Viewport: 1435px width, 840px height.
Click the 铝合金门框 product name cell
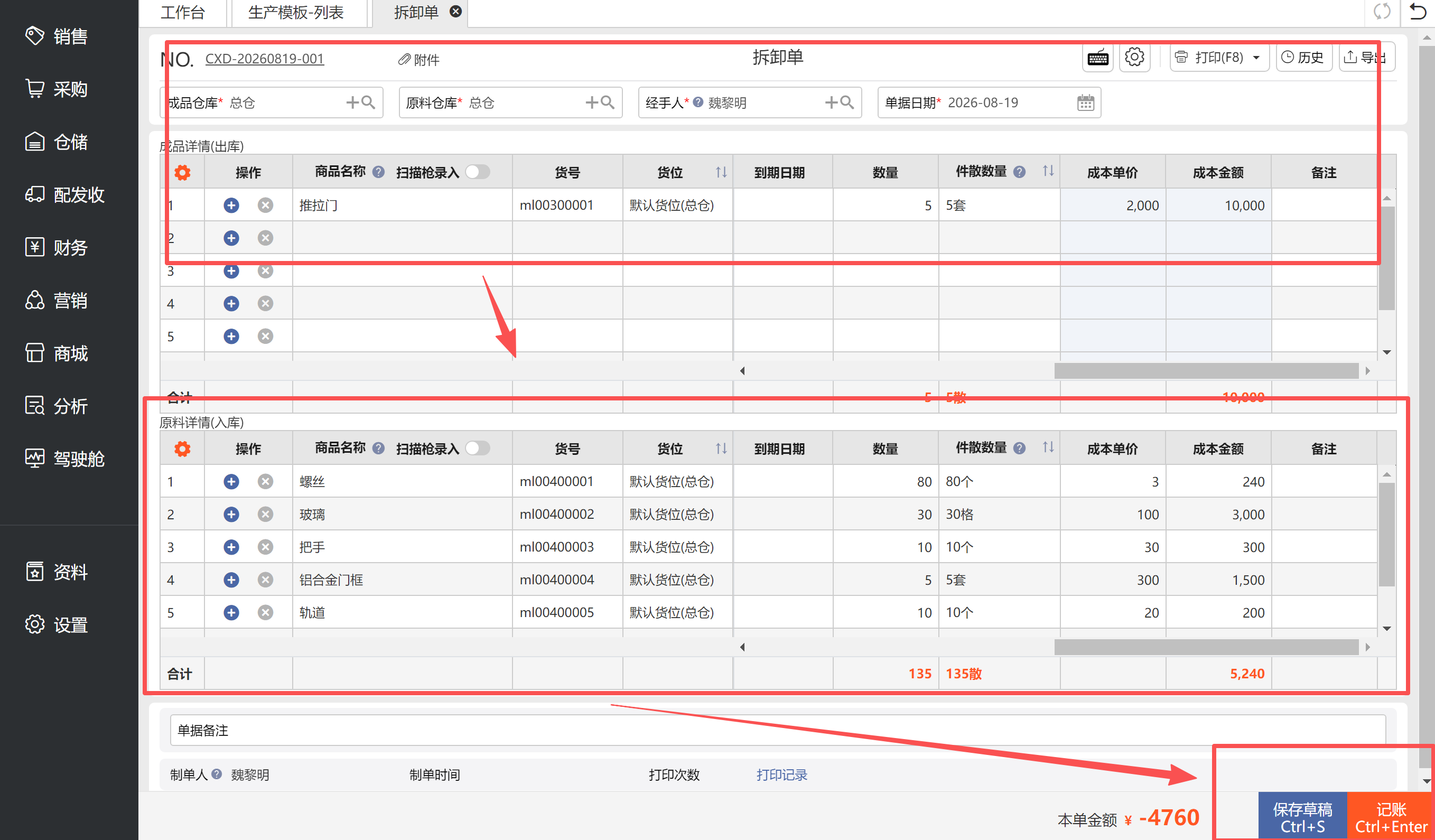(x=402, y=580)
